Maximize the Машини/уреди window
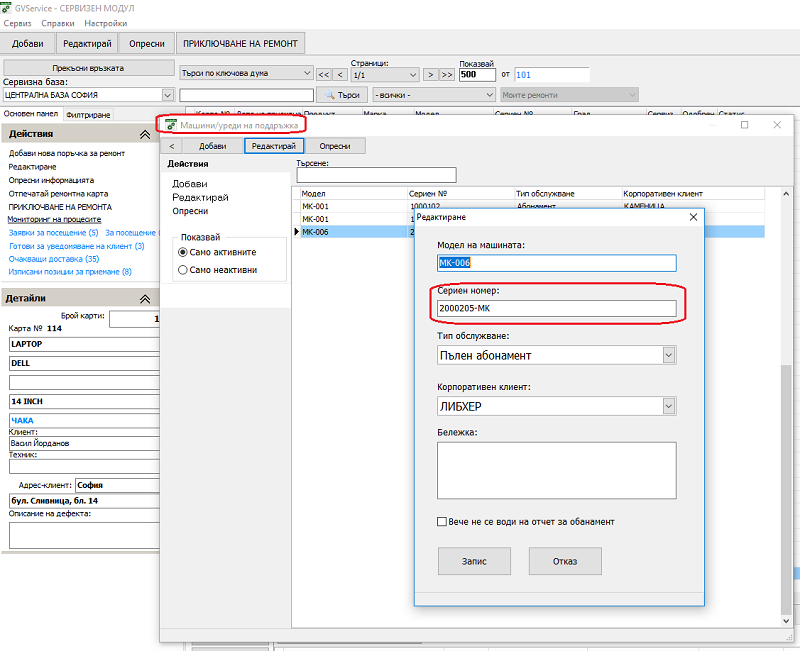The image size is (800, 651). point(744,125)
